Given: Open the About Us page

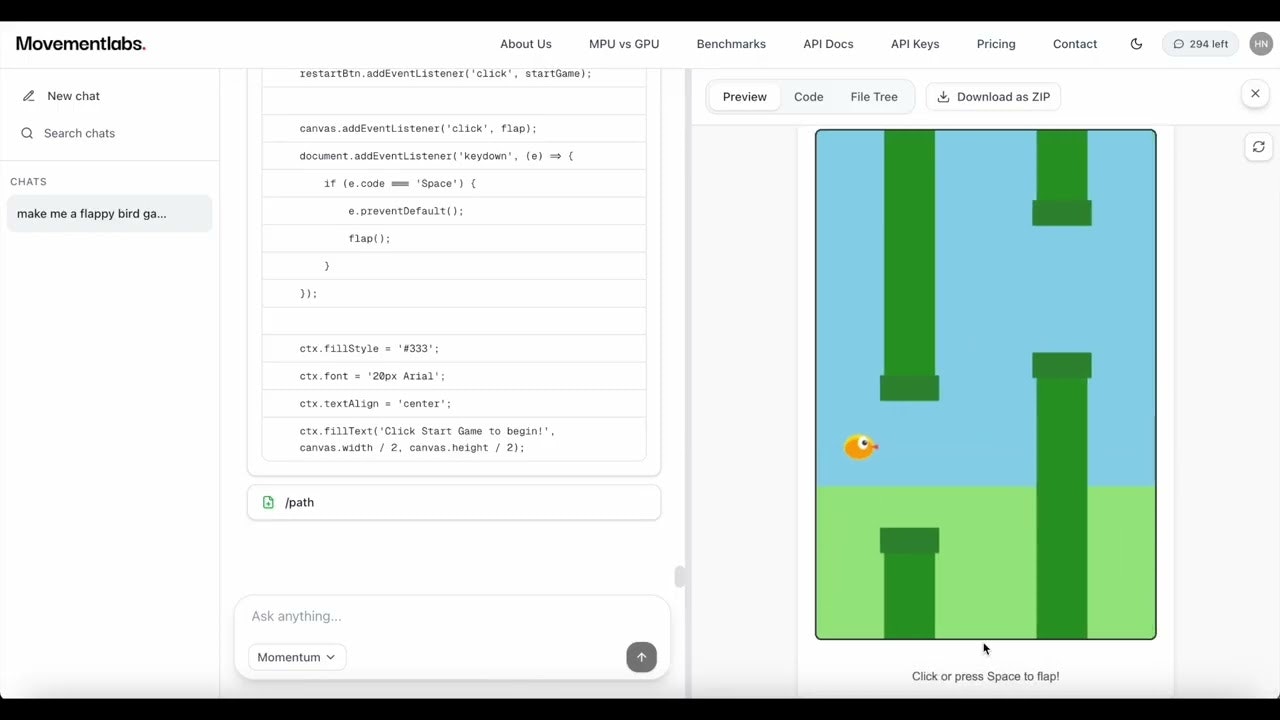Looking at the screenshot, I should pyautogui.click(x=526, y=44).
